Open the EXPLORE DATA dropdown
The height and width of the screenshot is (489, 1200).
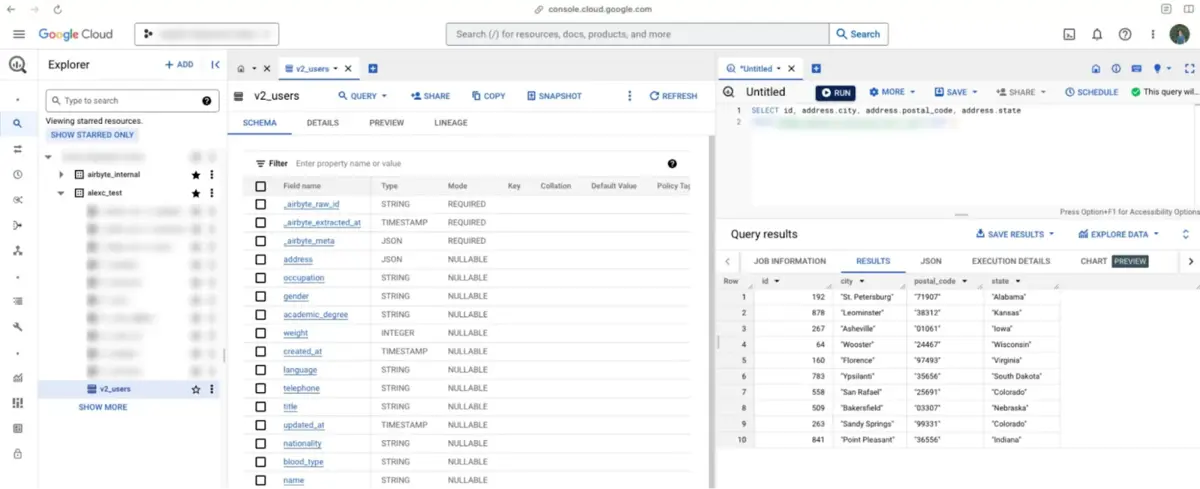tap(1118, 234)
